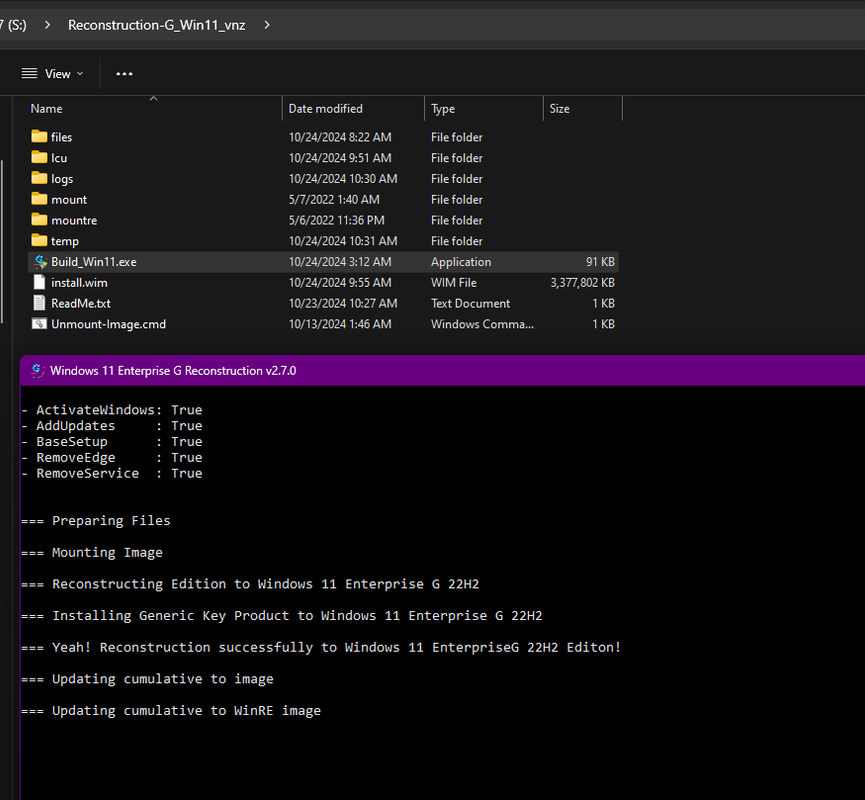
Task: Click date '5/7/2022 1:40 AM' of mount
Action: (334, 200)
